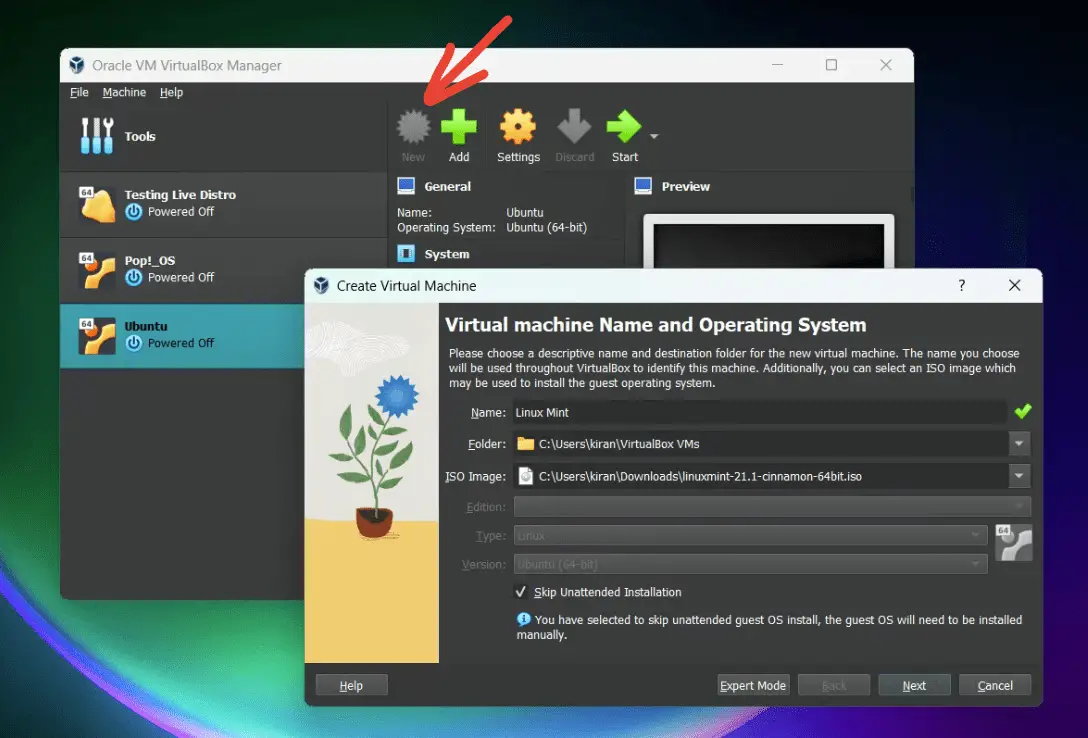
Task: Click the VirtualBox logo in Manager title bar
Action: point(77,65)
